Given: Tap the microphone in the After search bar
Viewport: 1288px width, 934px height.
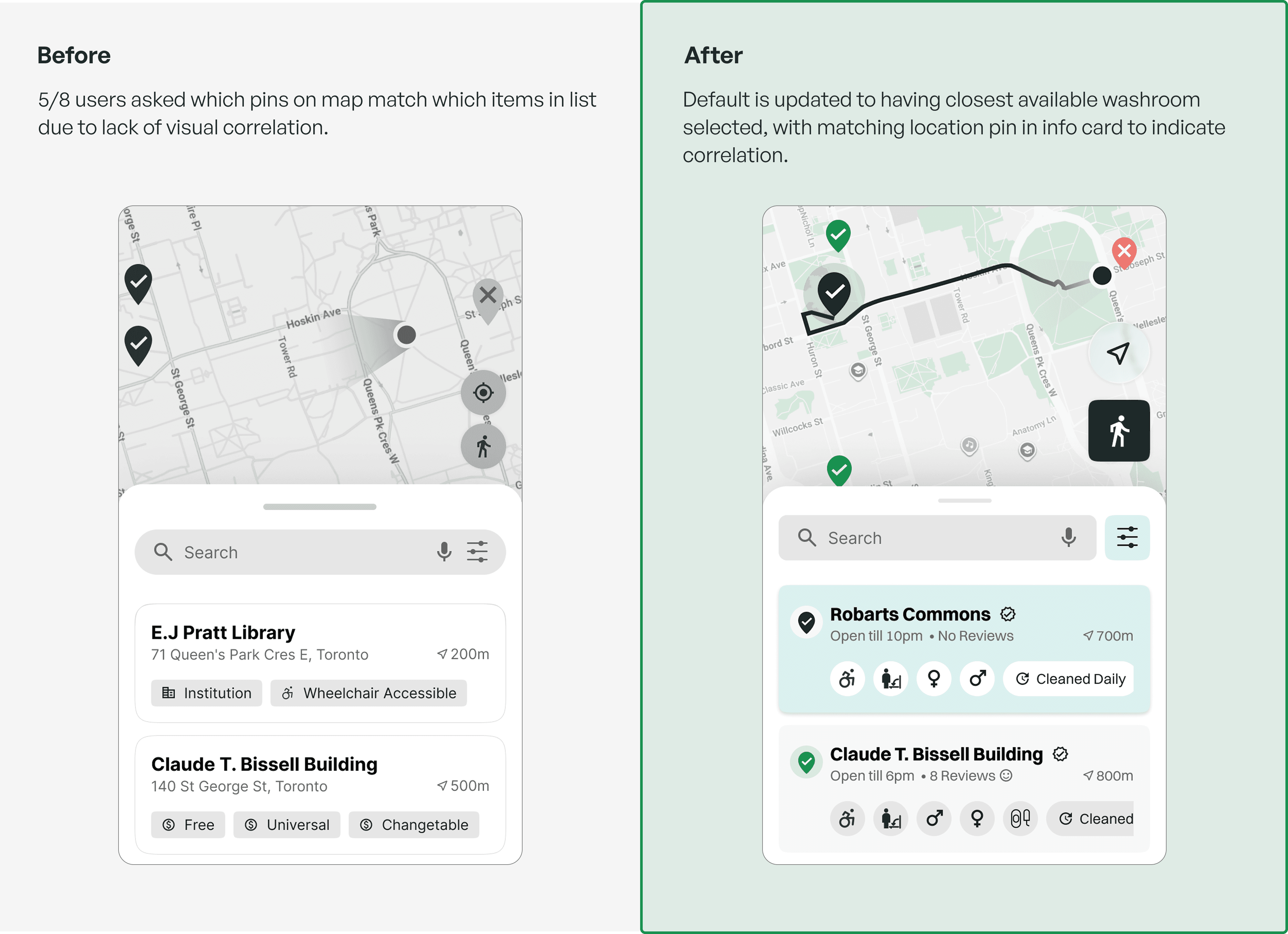Looking at the screenshot, I should point(1068,537).
